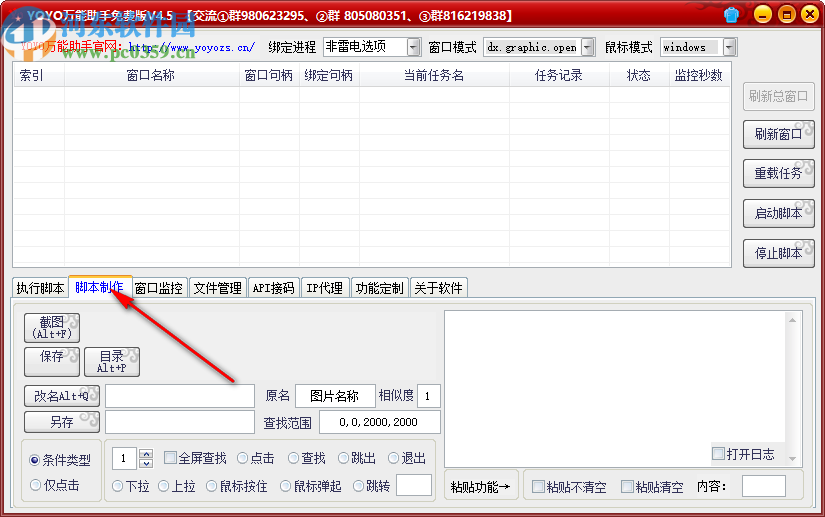
Task: Click the 停止脚本 button
Action: 778,254
